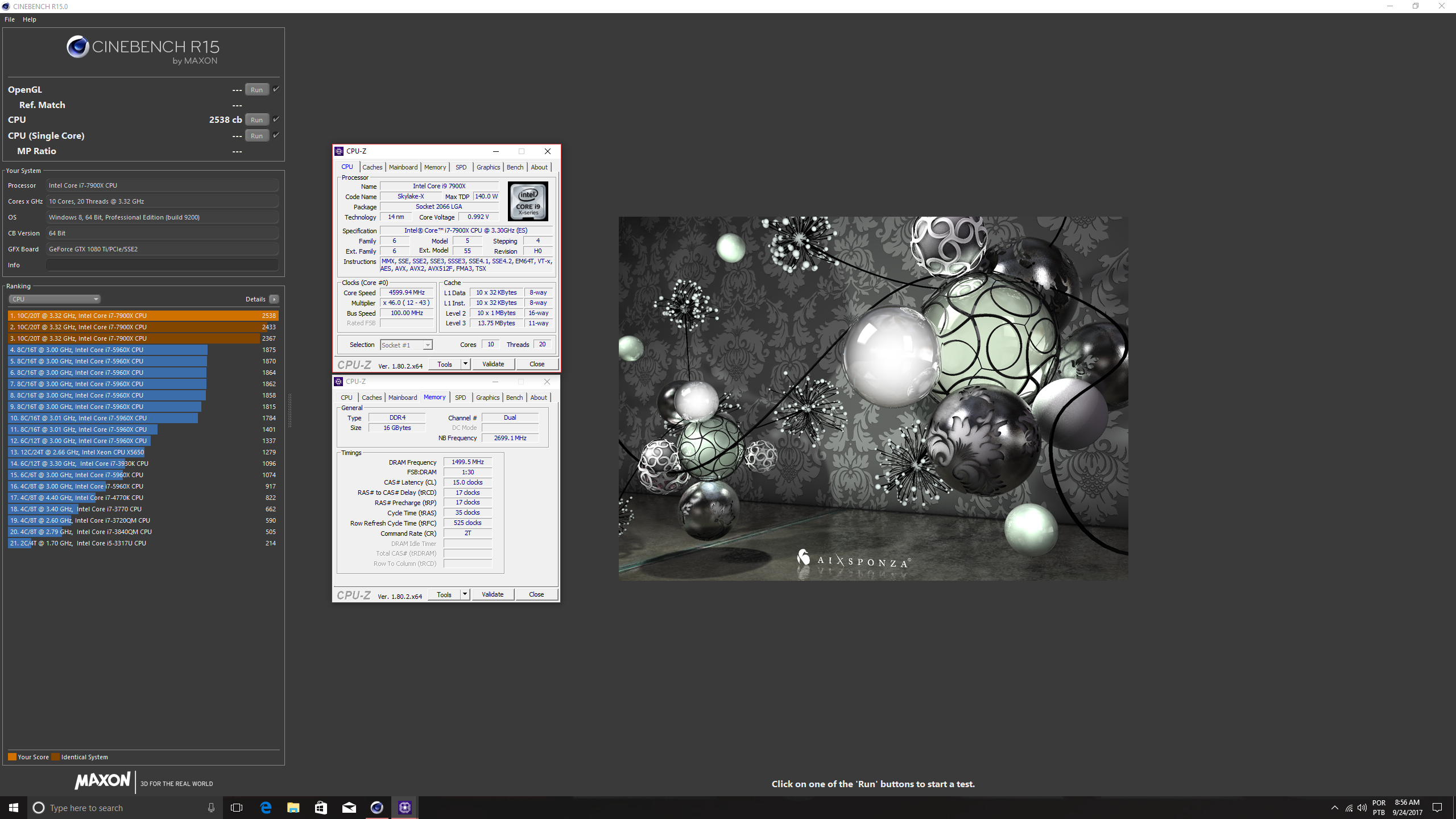Open Microsoft Store taskbar icon
The width and height of the screenshot is (1456, 819).
[321, 808]
